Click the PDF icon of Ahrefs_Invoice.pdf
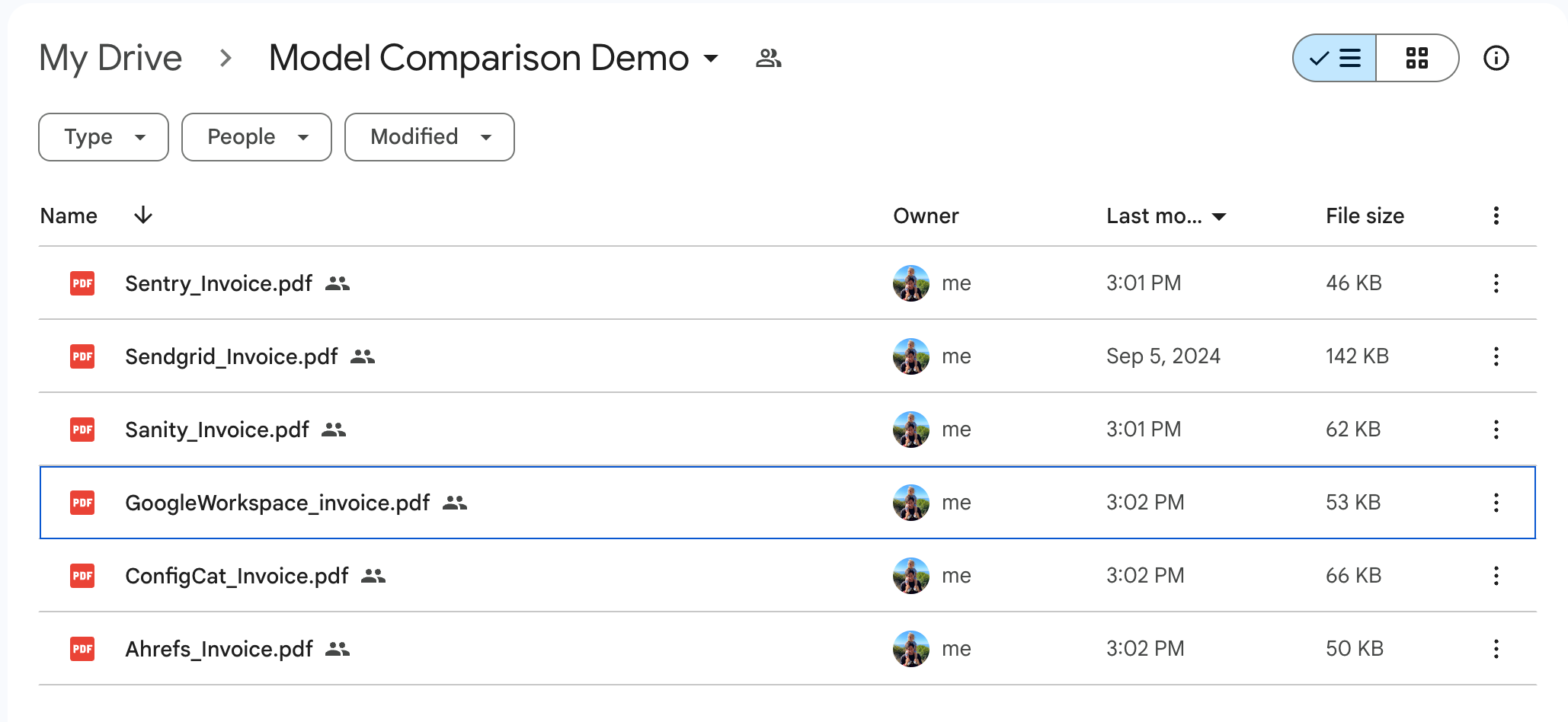The height and width of the screenshot is (722, 1568). [x=82, y=649]
